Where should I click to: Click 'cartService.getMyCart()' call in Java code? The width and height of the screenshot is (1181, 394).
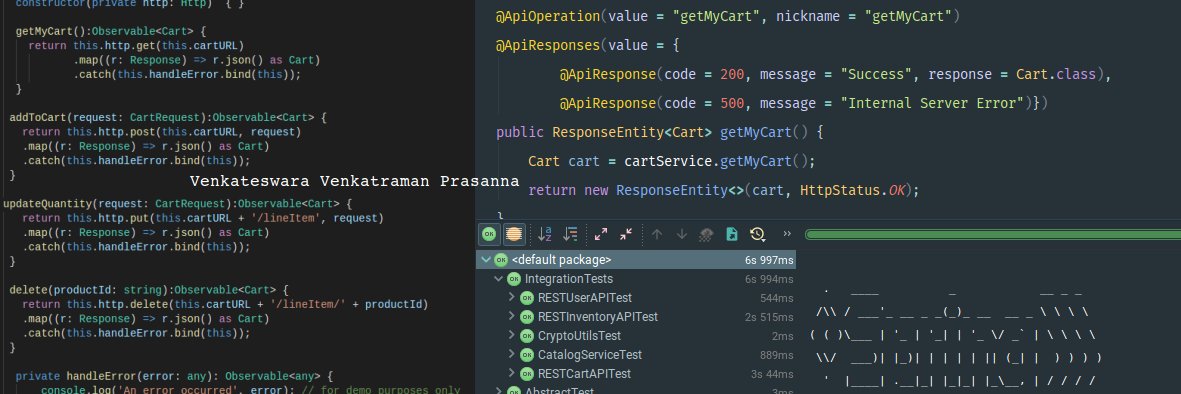click(x=716, y=161)
